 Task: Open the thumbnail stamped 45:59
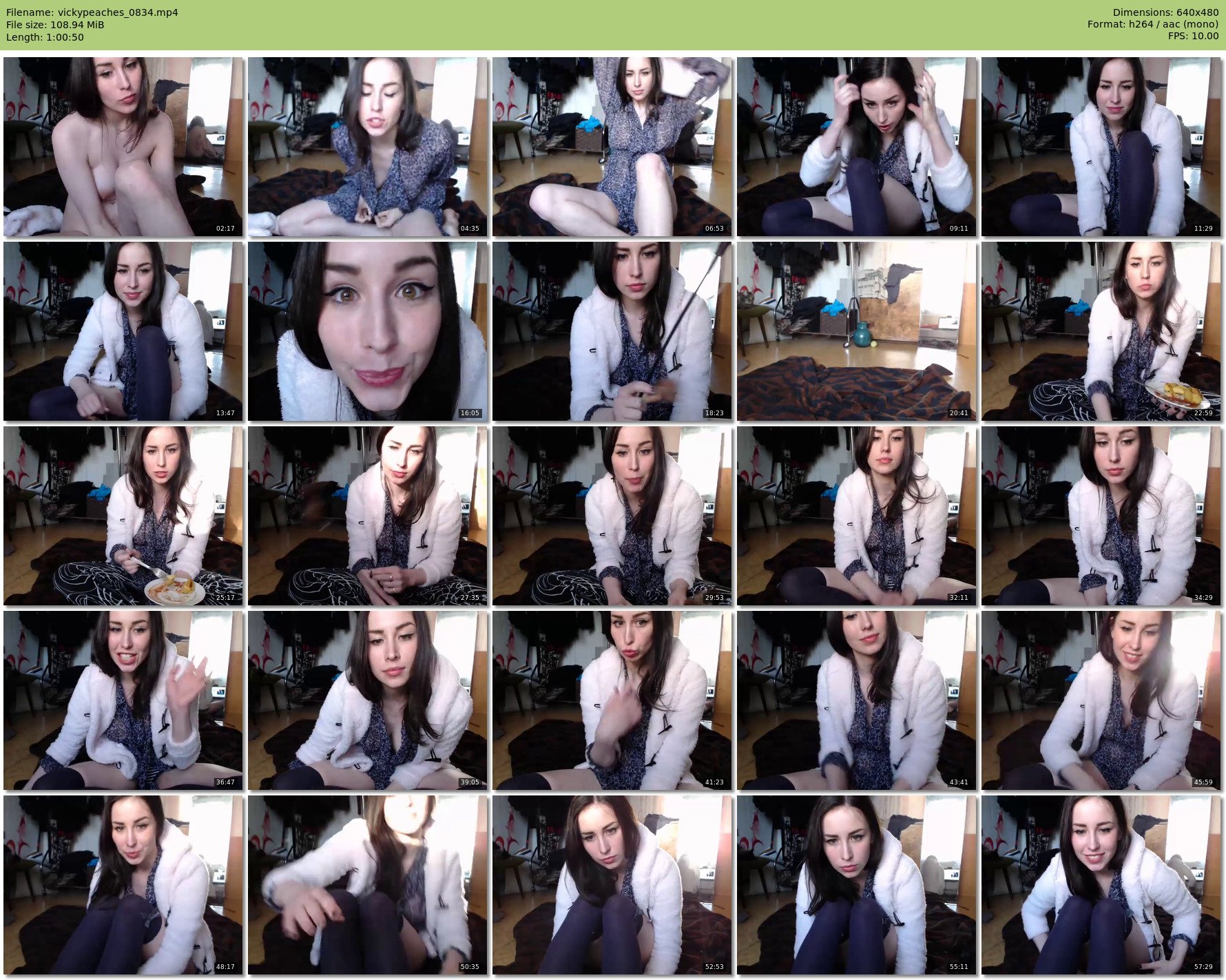(1101, 700)
